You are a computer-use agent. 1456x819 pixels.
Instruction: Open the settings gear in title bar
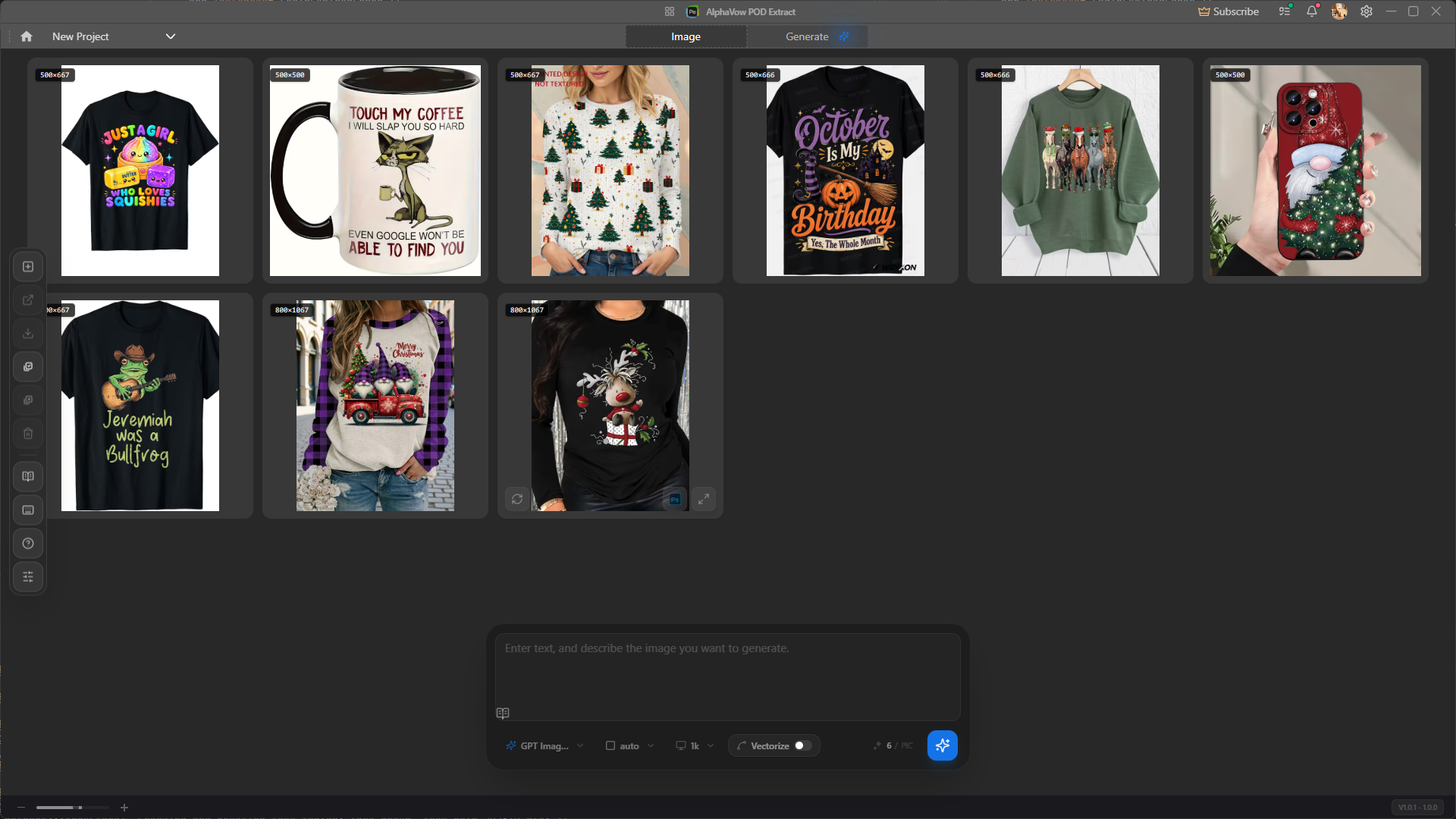[x=1367, y=11]
